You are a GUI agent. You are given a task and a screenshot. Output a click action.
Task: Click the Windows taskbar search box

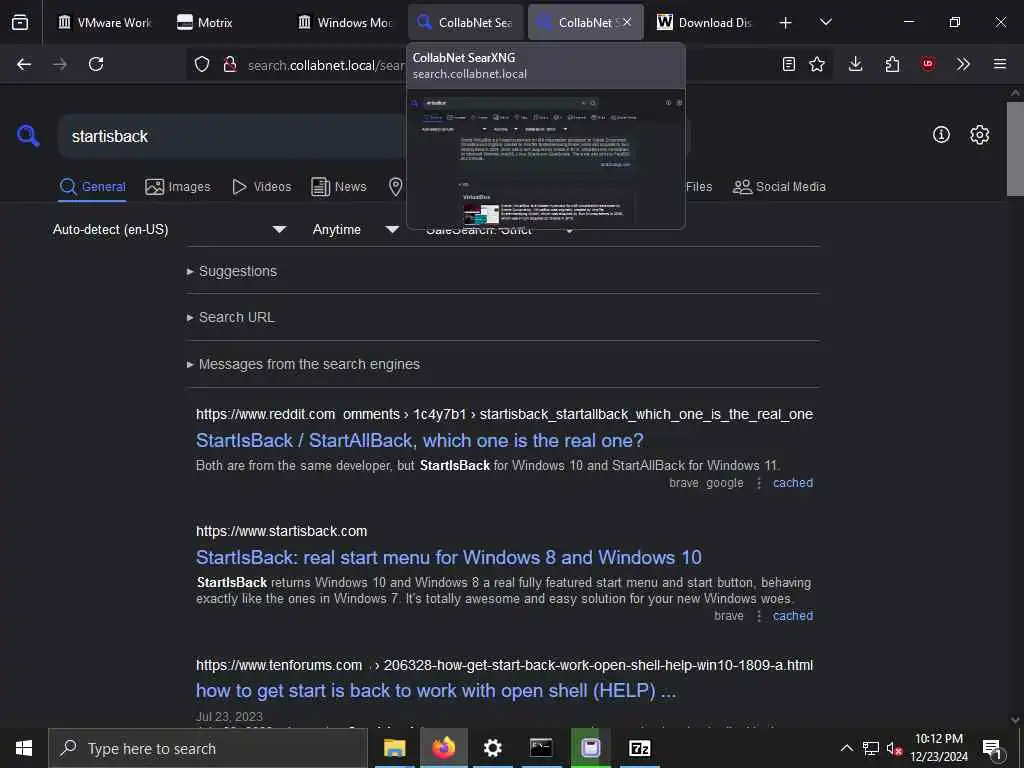pyautogui.click(x=208, y=748)
